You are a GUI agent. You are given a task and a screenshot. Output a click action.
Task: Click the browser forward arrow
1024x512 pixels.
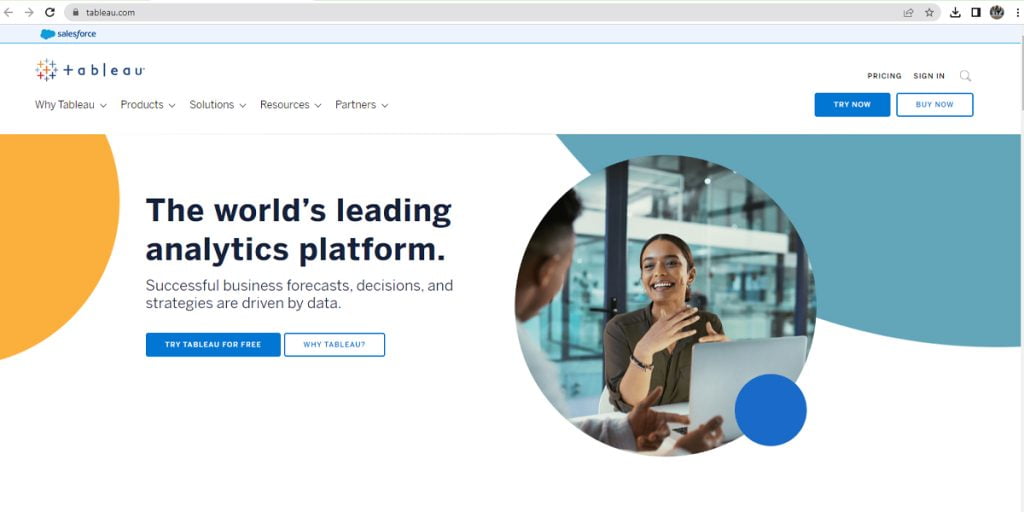[x=29, y=12]
